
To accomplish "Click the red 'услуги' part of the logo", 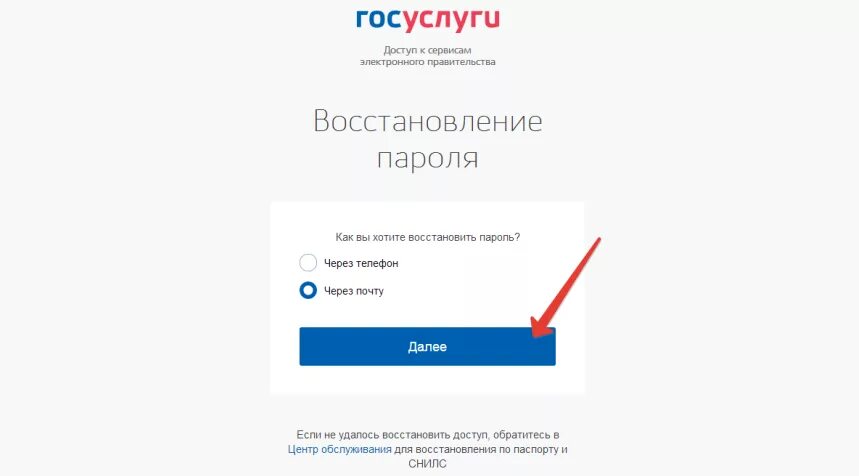I will [x=451, y=21].
